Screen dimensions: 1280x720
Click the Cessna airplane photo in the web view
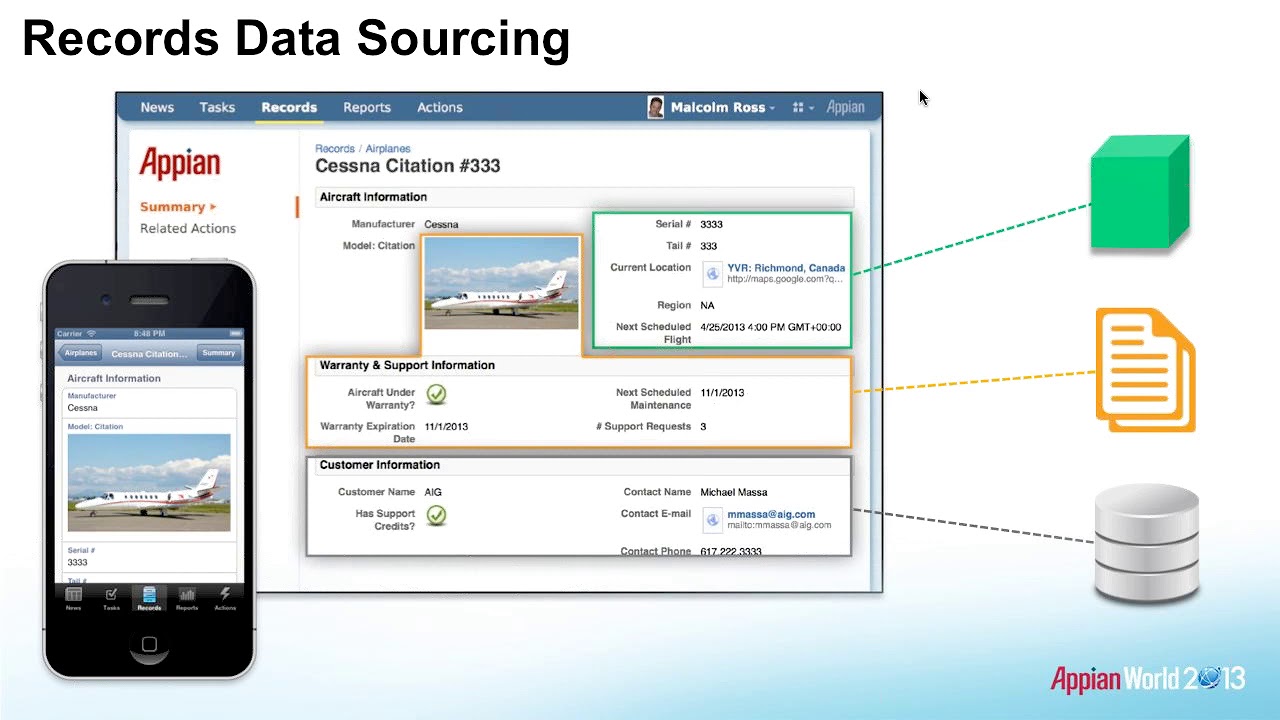click(x=501, y=283)
